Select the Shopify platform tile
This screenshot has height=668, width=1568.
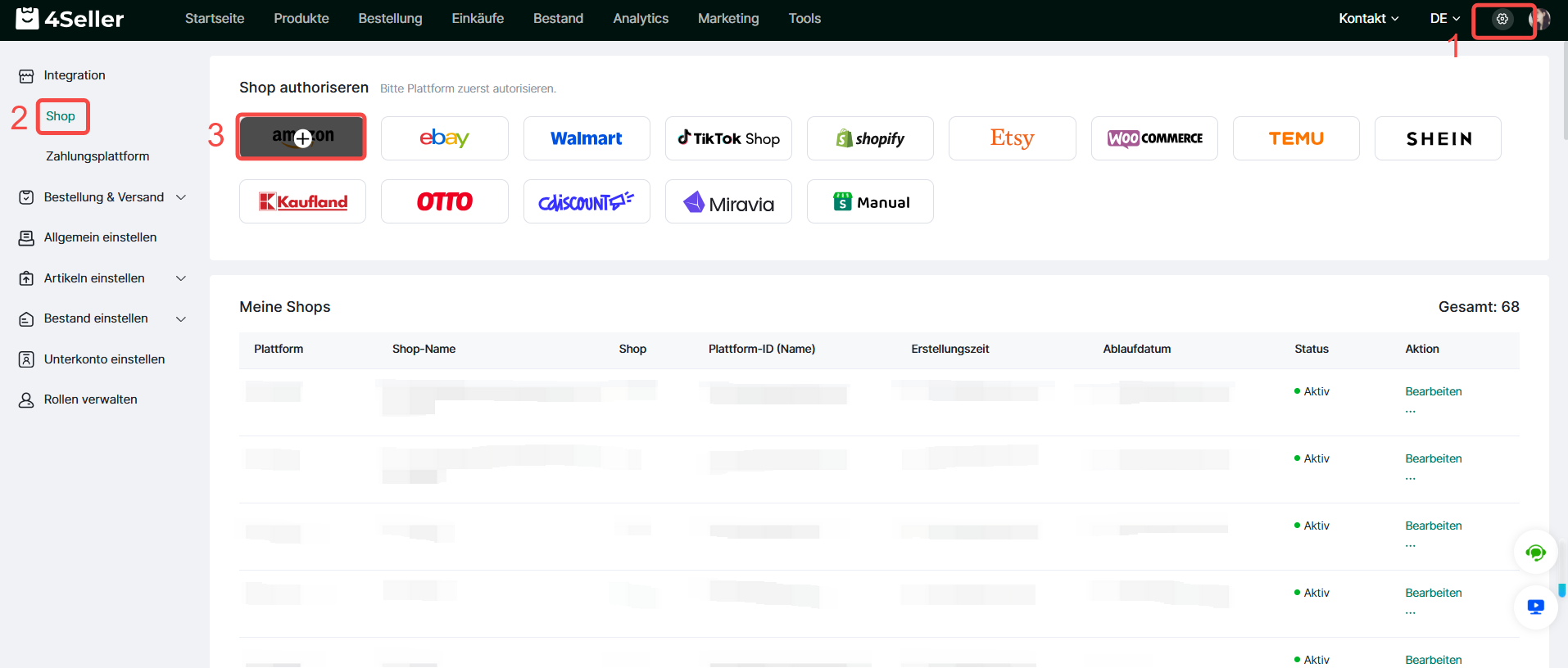(x=870, y=138)
